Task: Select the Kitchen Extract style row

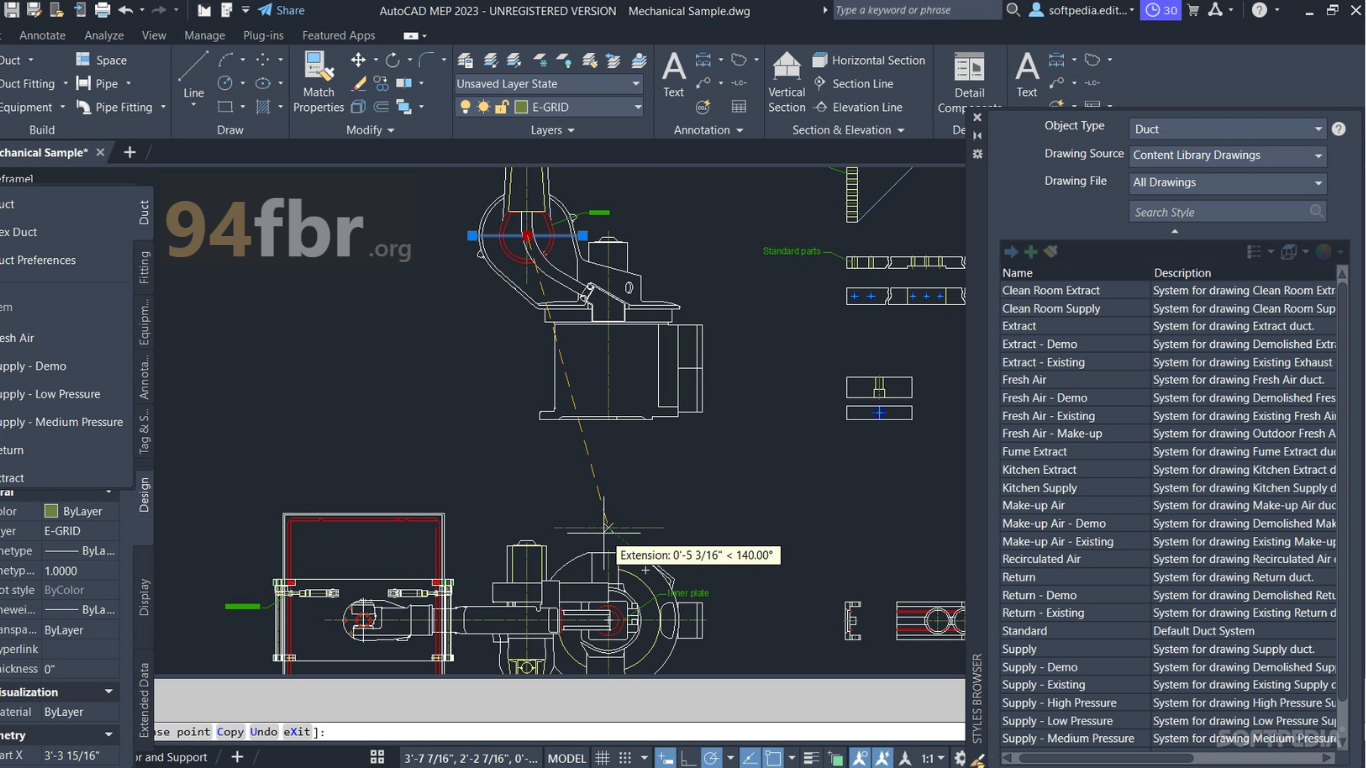Action: [x=1168, y=470]
